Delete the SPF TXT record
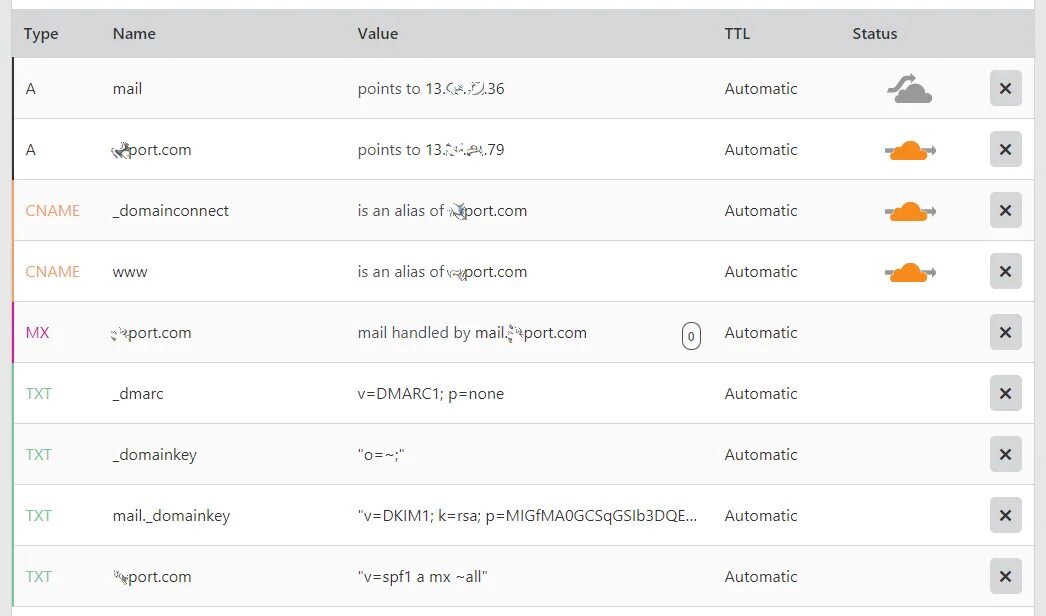 tap(1005, 577)
